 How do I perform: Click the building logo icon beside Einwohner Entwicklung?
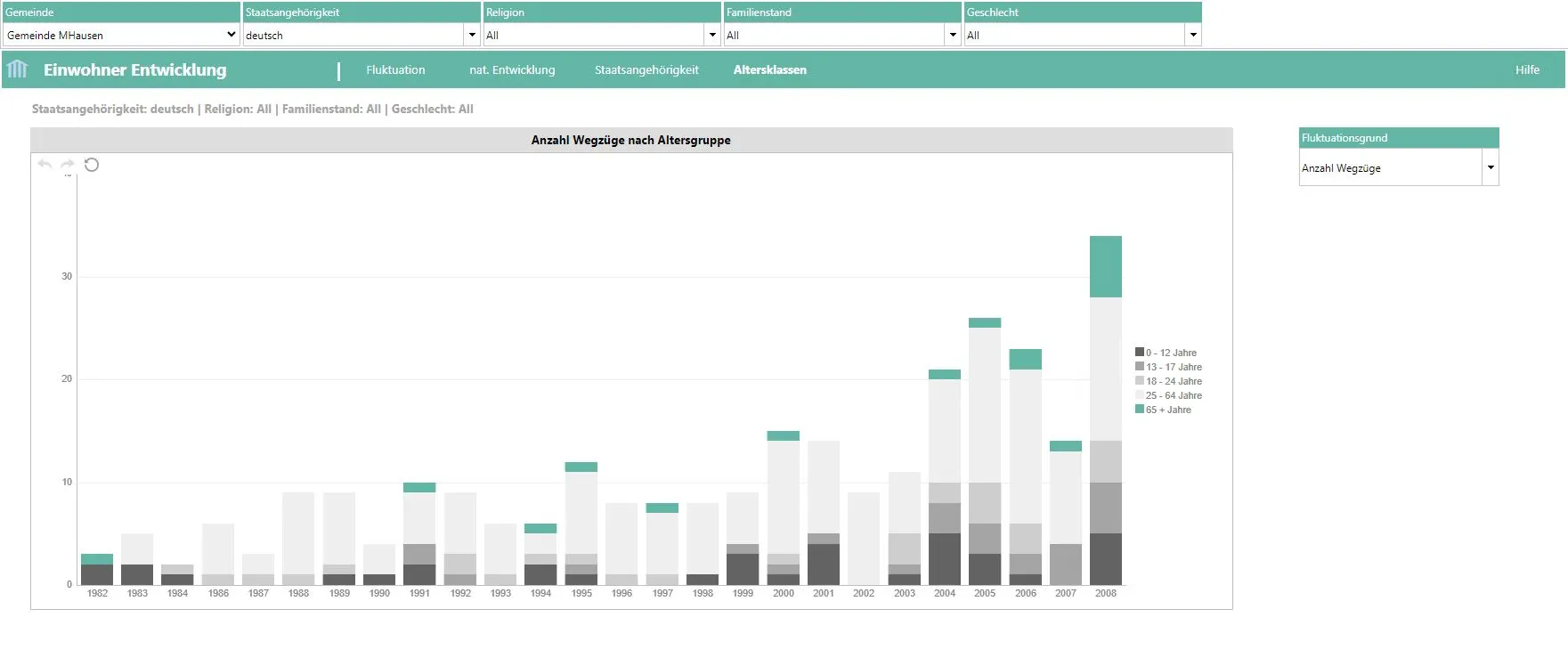18,69
